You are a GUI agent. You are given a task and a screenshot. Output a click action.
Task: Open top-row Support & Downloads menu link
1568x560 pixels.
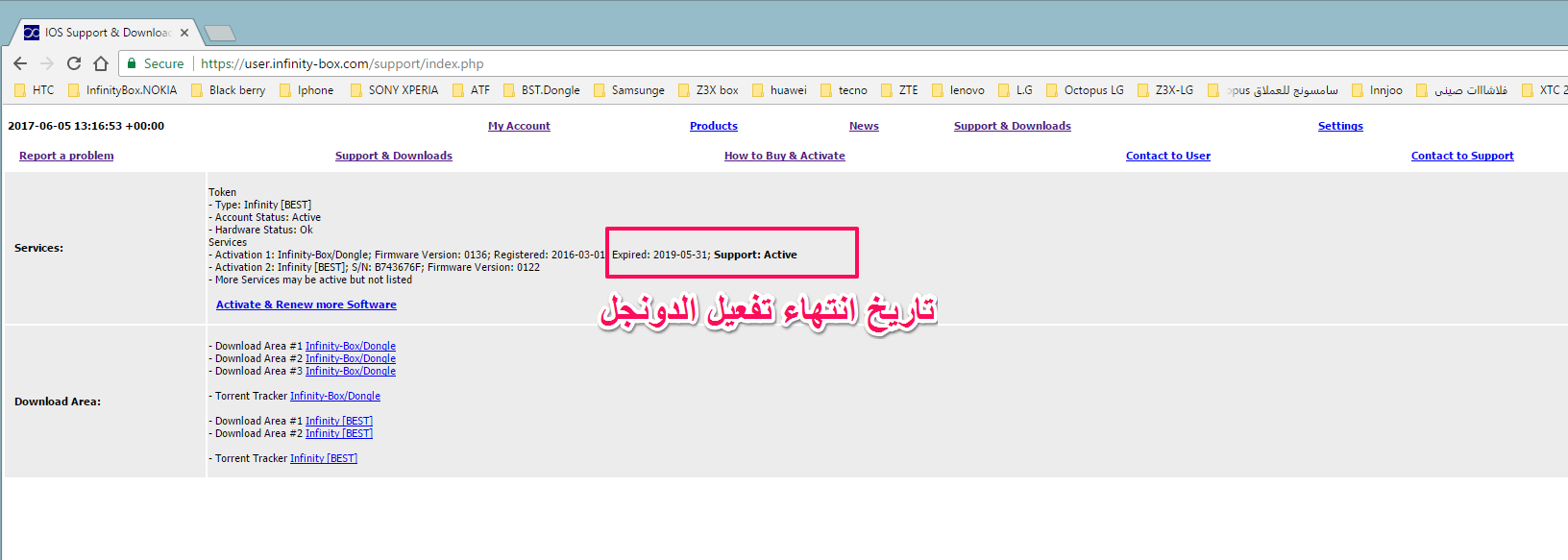point(1013,126)
